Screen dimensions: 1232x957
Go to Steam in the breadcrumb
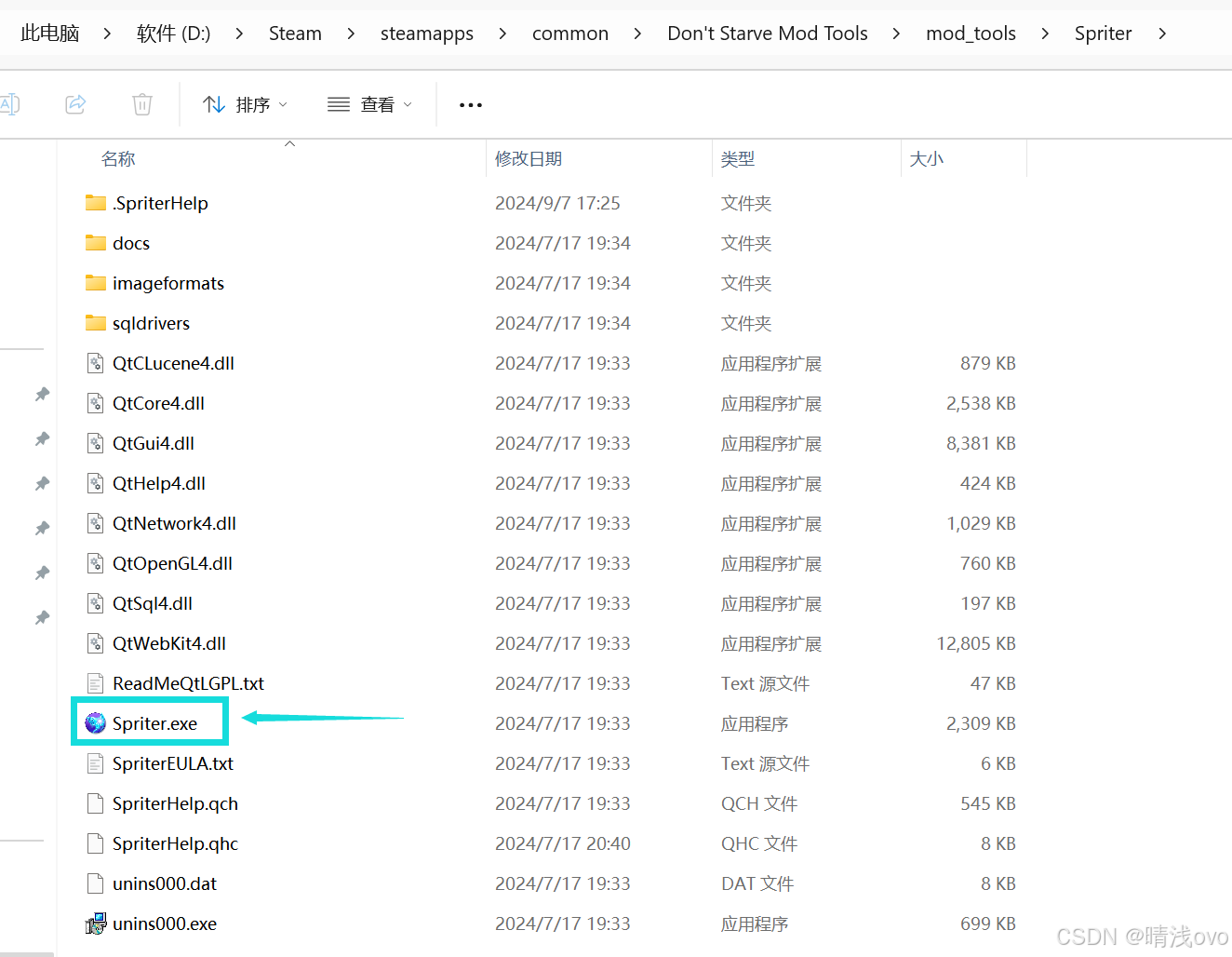point(295,34)
